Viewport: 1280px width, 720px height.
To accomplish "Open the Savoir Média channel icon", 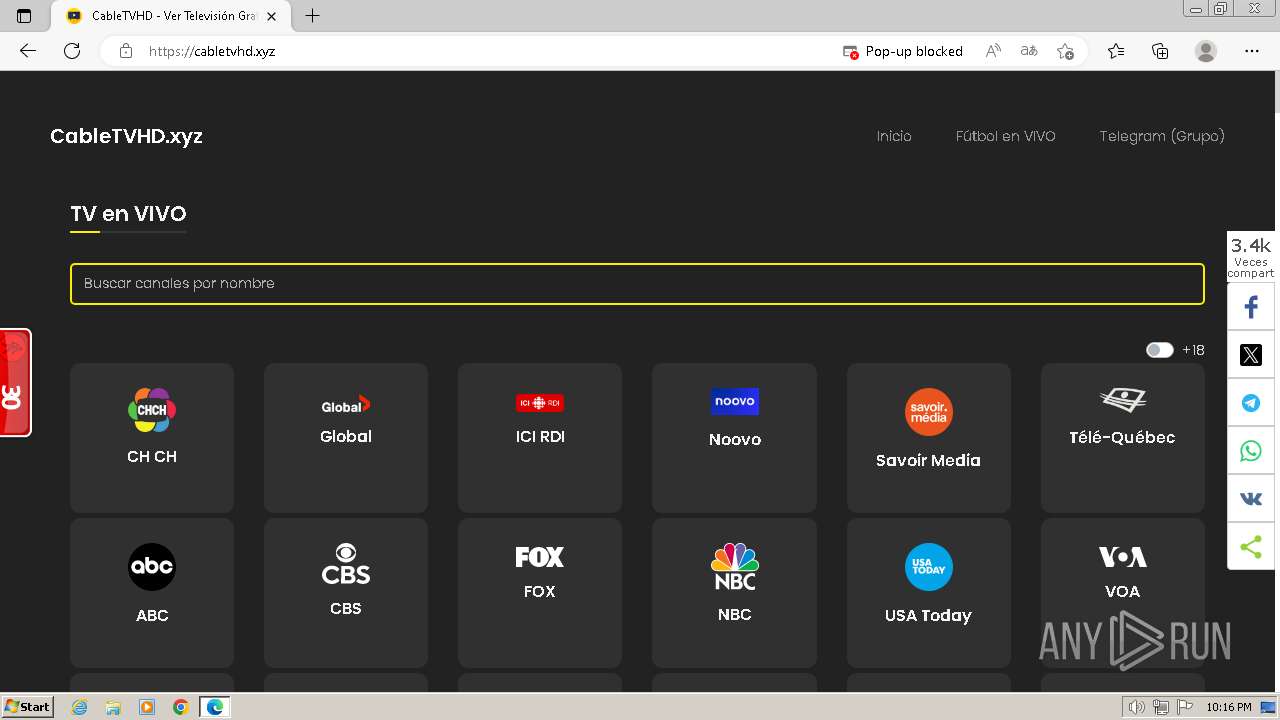I will [929, 412].
